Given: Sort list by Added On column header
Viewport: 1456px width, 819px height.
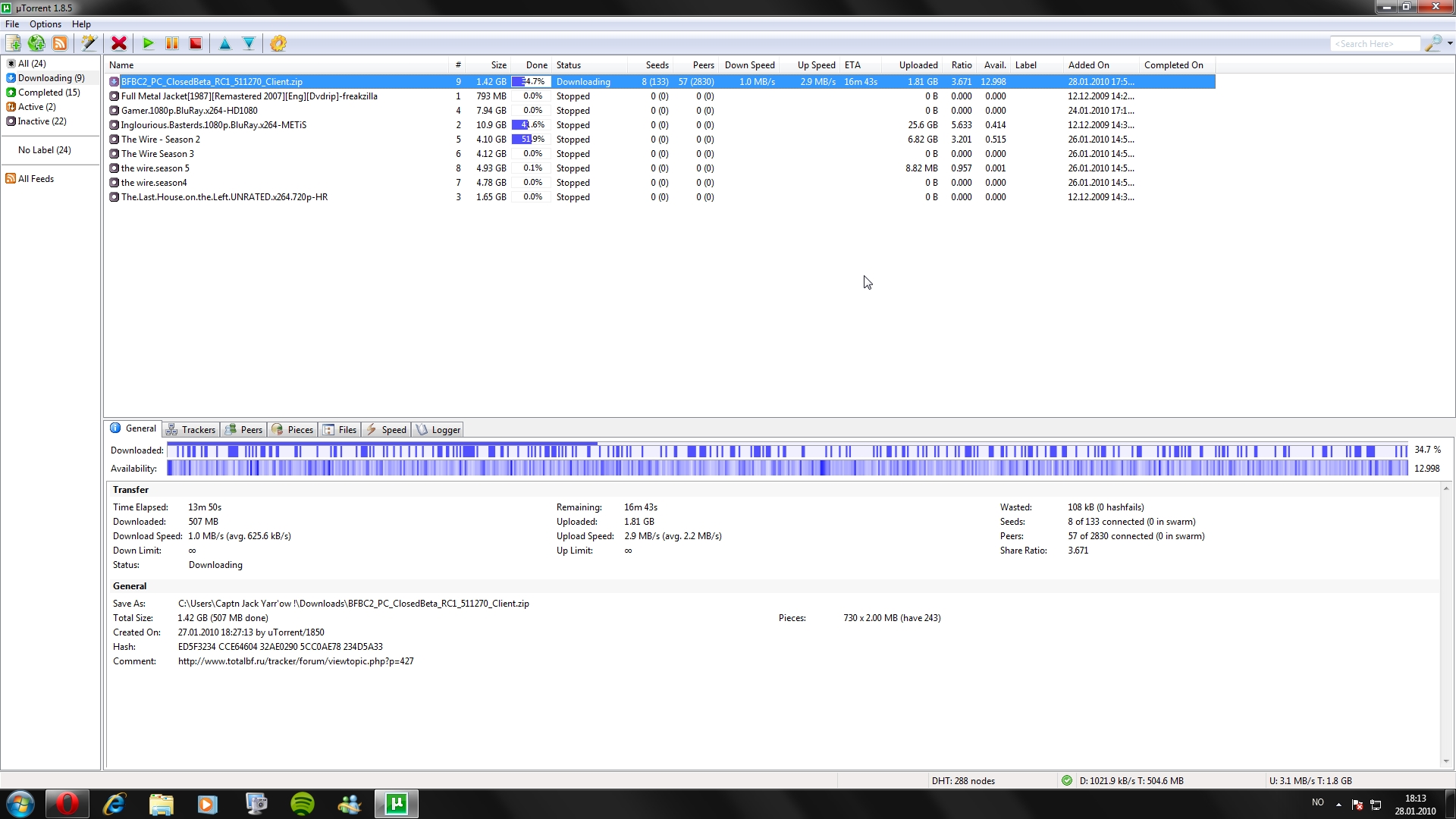Looking at the screenshot, I should (x=1100, y=65).
